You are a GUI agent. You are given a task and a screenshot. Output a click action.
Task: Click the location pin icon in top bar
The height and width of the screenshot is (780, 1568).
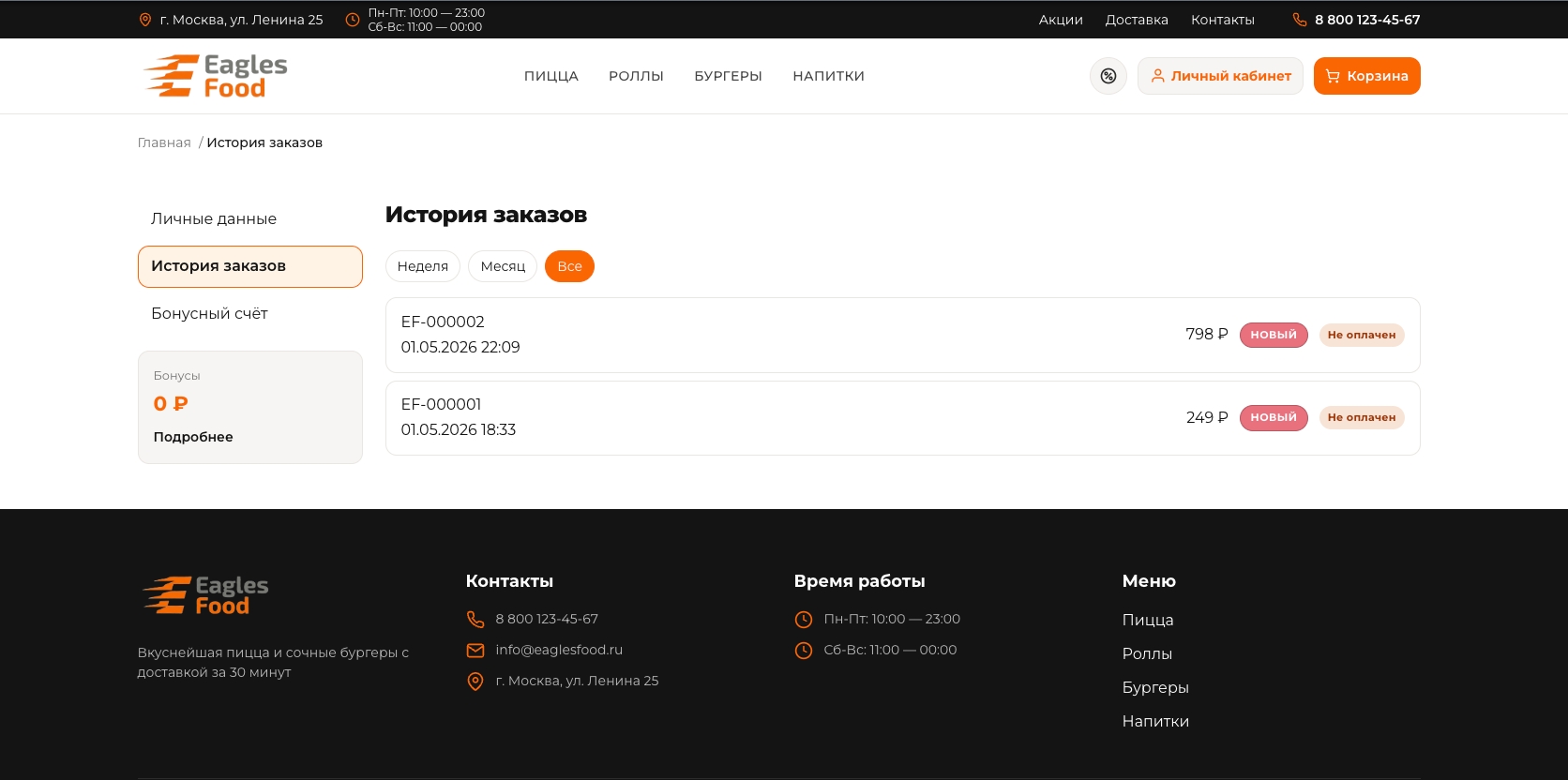click(x=145, y=20)
